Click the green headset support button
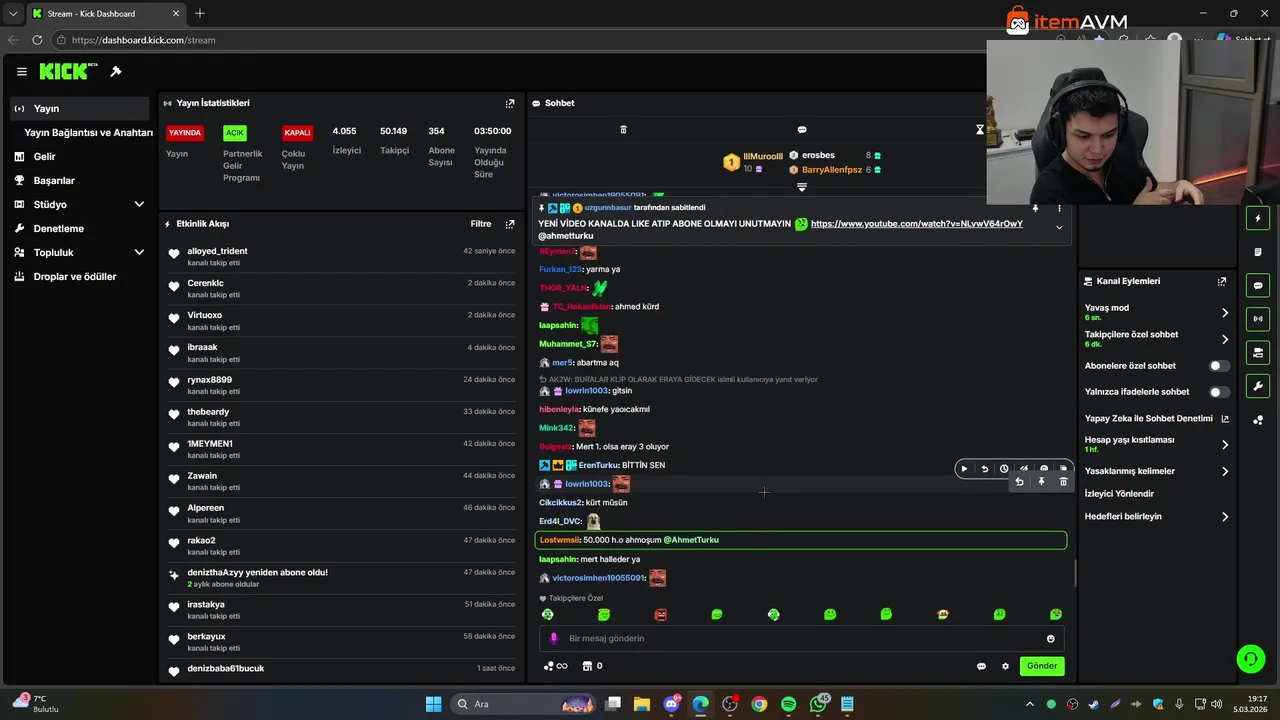This screenshot has width=1280, height=720. point(1250,658)
